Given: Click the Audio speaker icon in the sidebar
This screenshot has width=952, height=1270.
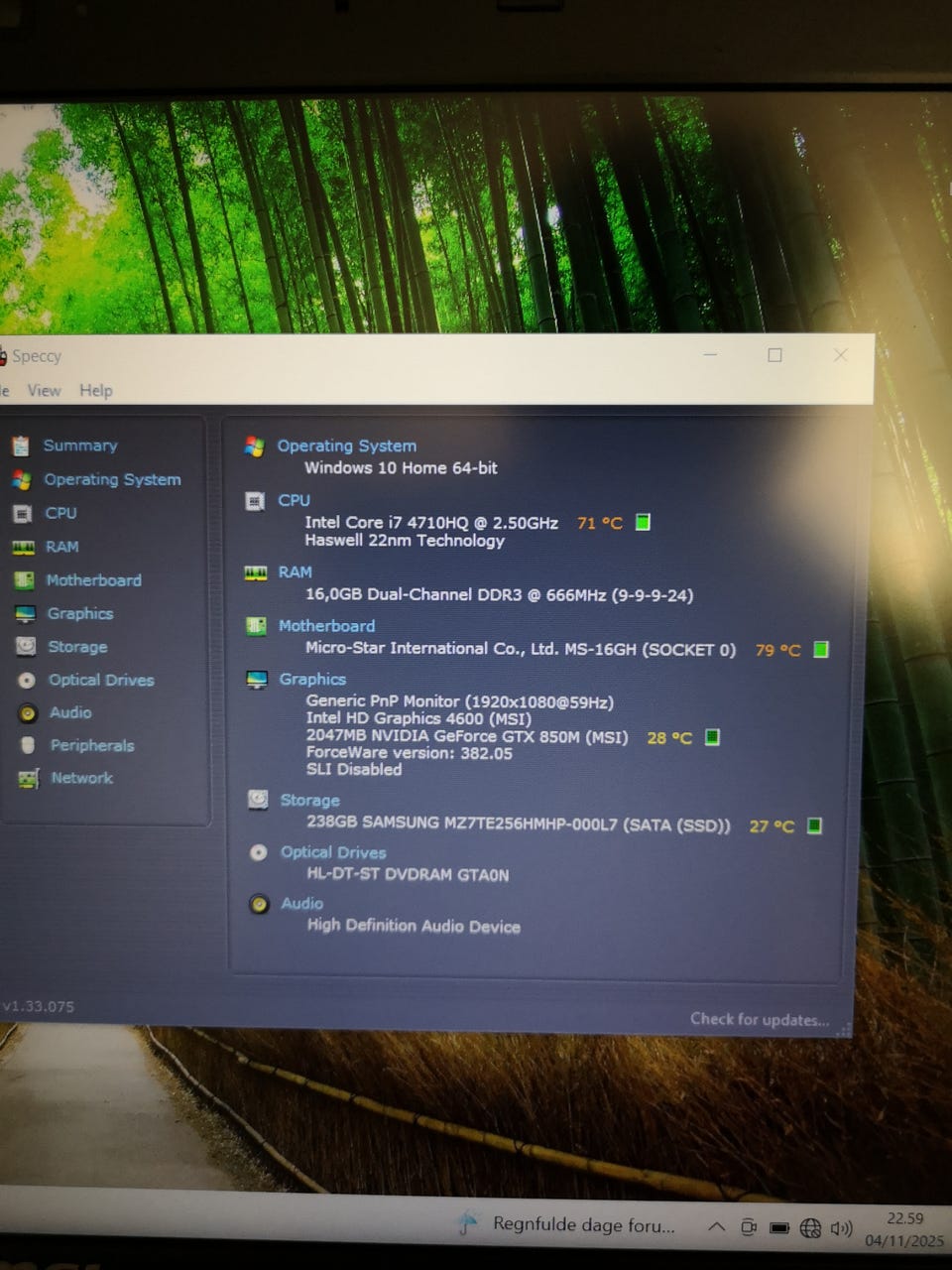Looking at the screenshot, I should point(28,713).
